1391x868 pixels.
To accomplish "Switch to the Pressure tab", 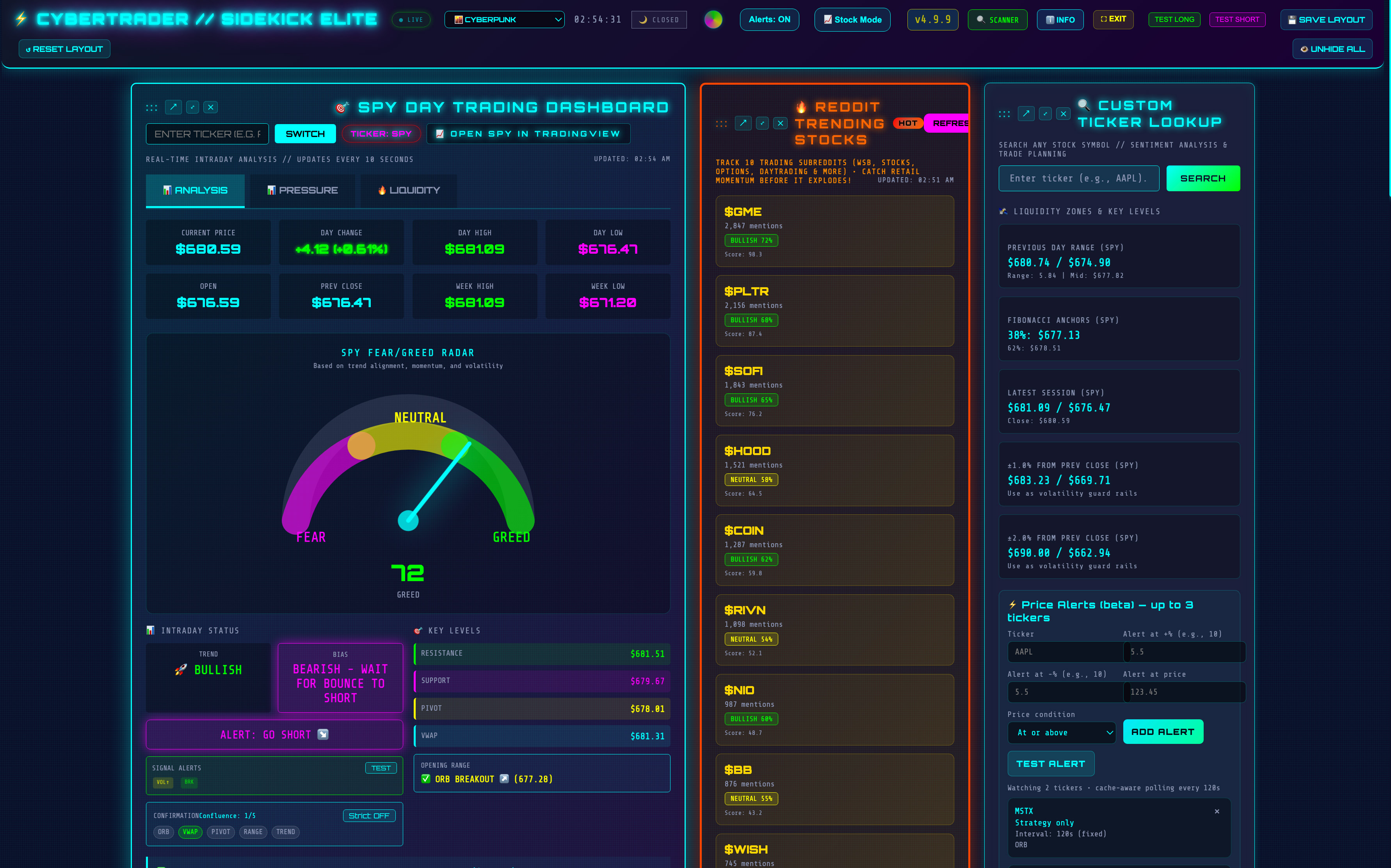I will pyautogui.click(x=302, y=190).
